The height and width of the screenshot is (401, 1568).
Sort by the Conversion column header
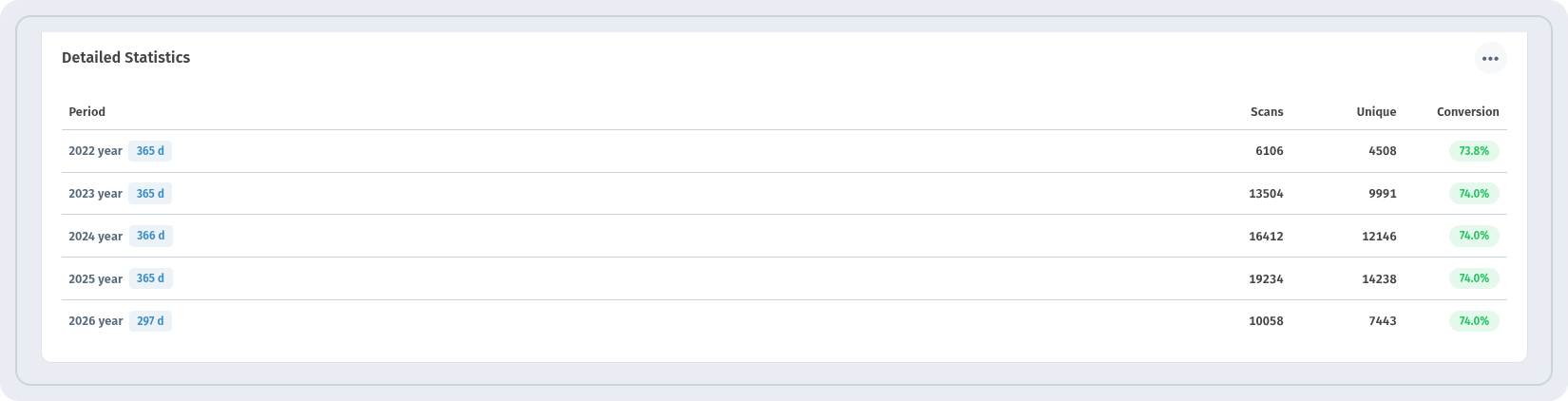(1467, 112)
